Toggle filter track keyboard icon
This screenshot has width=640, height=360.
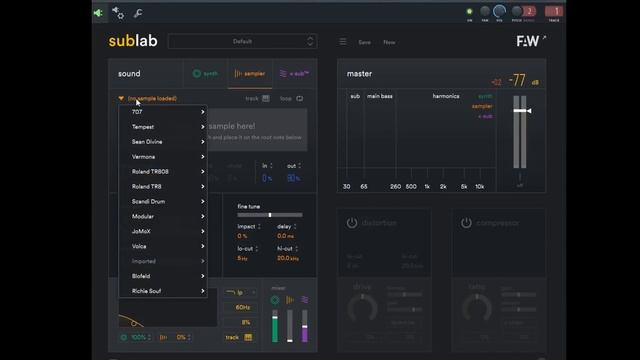[x=248, y=337]
